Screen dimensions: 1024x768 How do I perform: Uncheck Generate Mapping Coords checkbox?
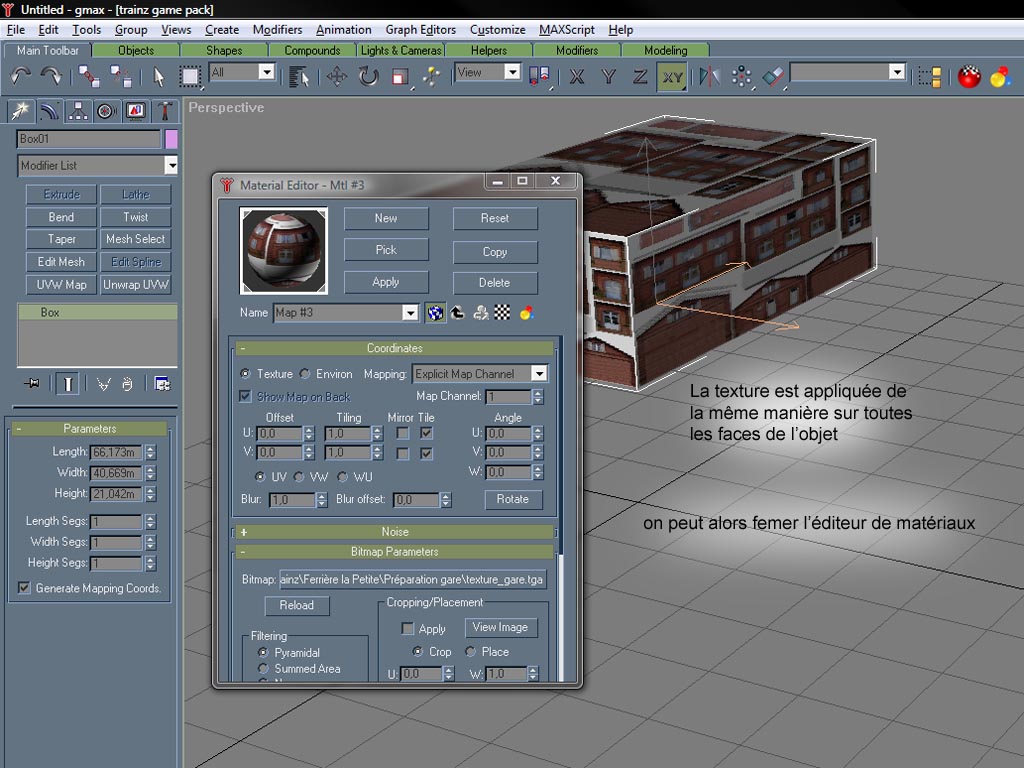click(x=24, y=588)
